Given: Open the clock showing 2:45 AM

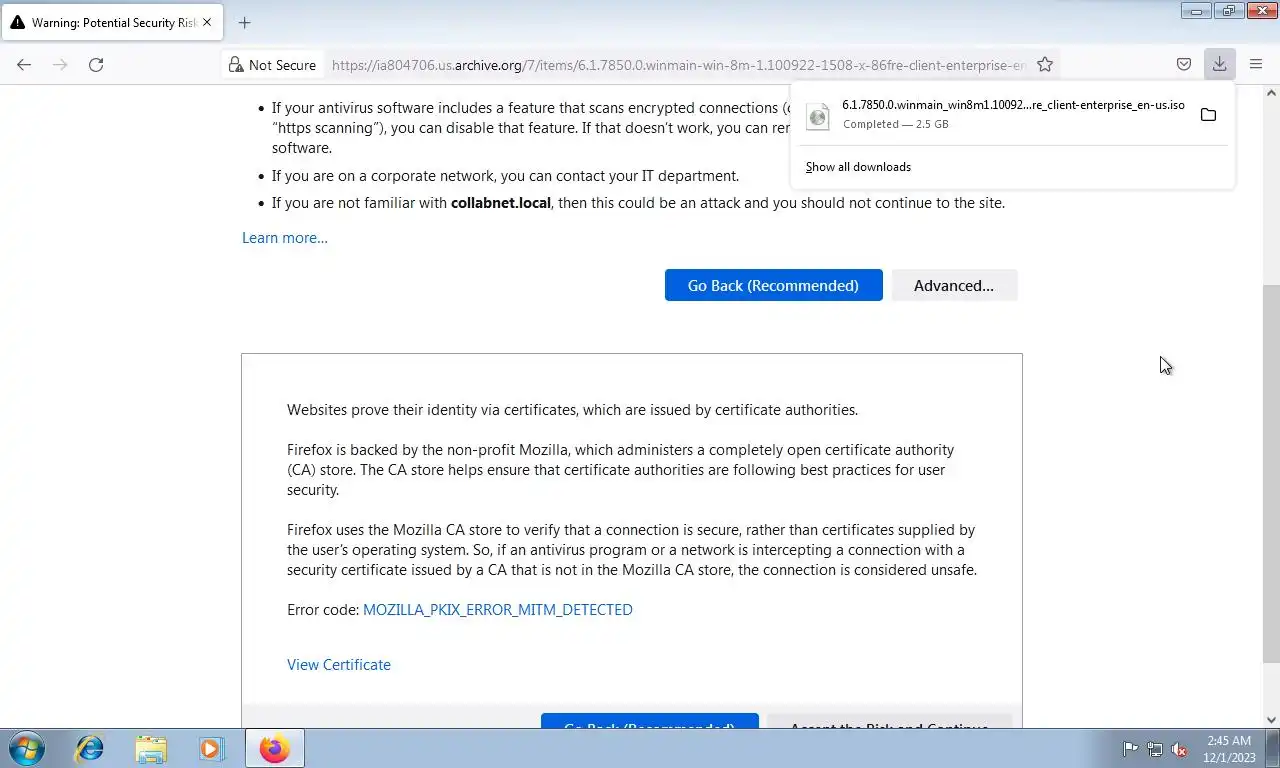Looking at the screenshot, I should 1229,749.
